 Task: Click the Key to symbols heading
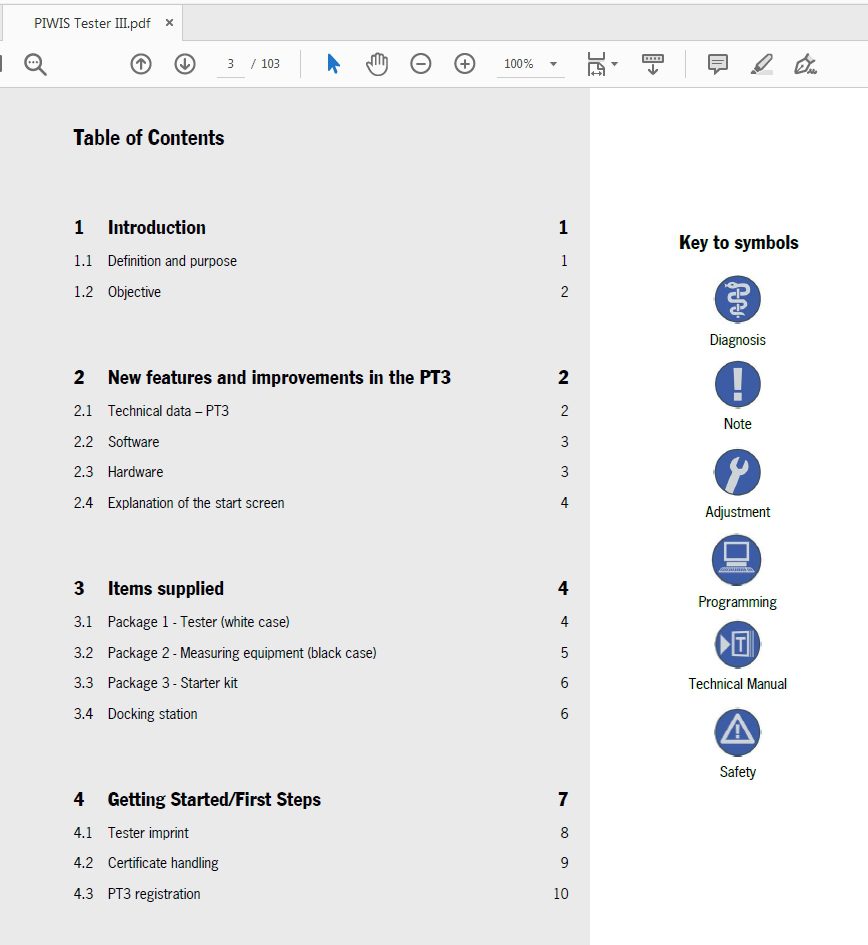coord(738,242)
